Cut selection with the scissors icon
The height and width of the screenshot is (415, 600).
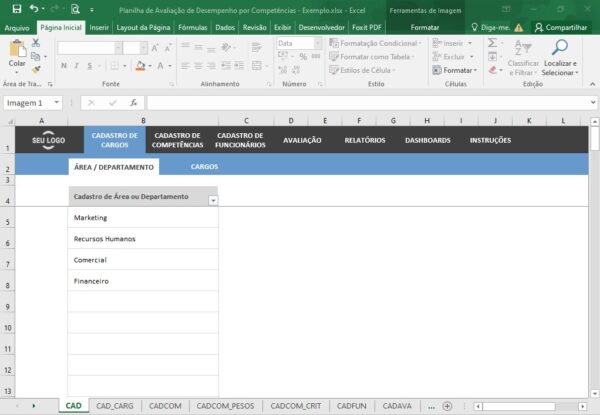coord(36,43)
